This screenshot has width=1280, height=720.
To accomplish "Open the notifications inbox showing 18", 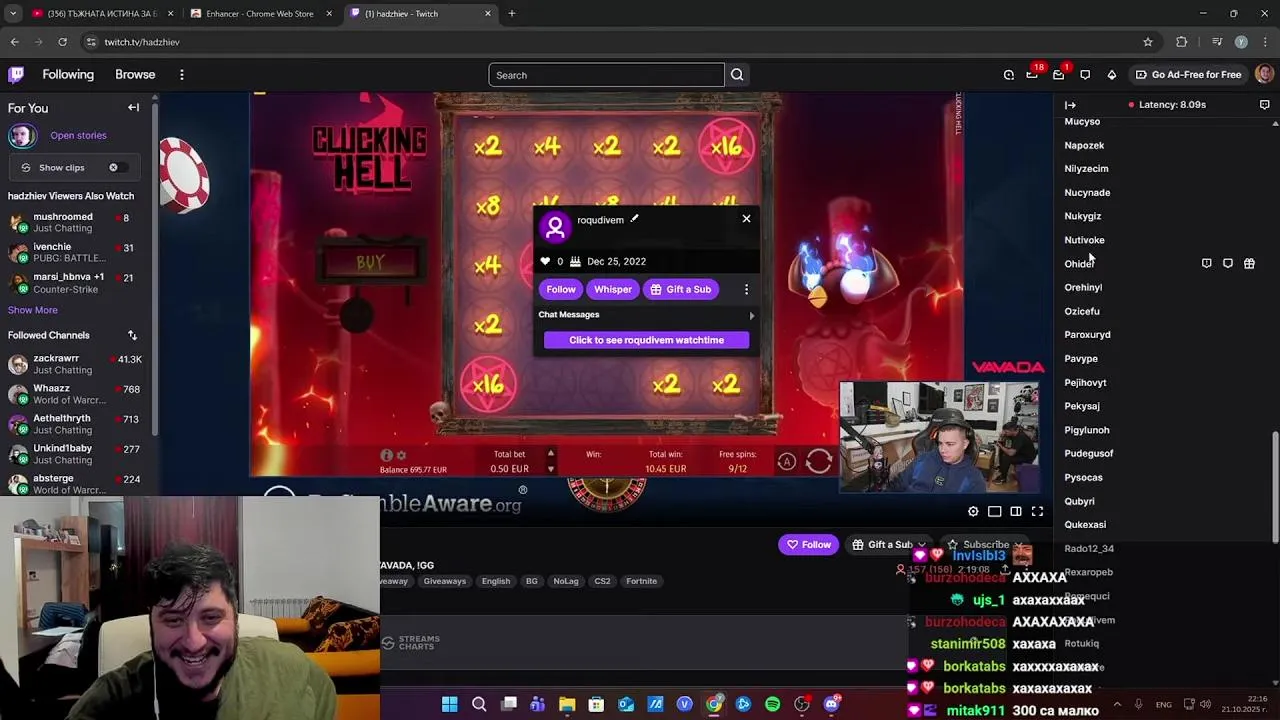I will [1033, 74].
